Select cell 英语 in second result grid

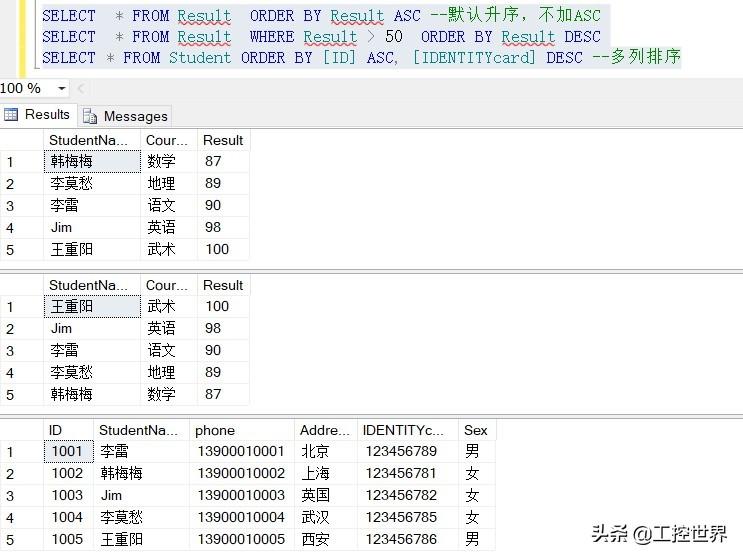pos(169,328)
